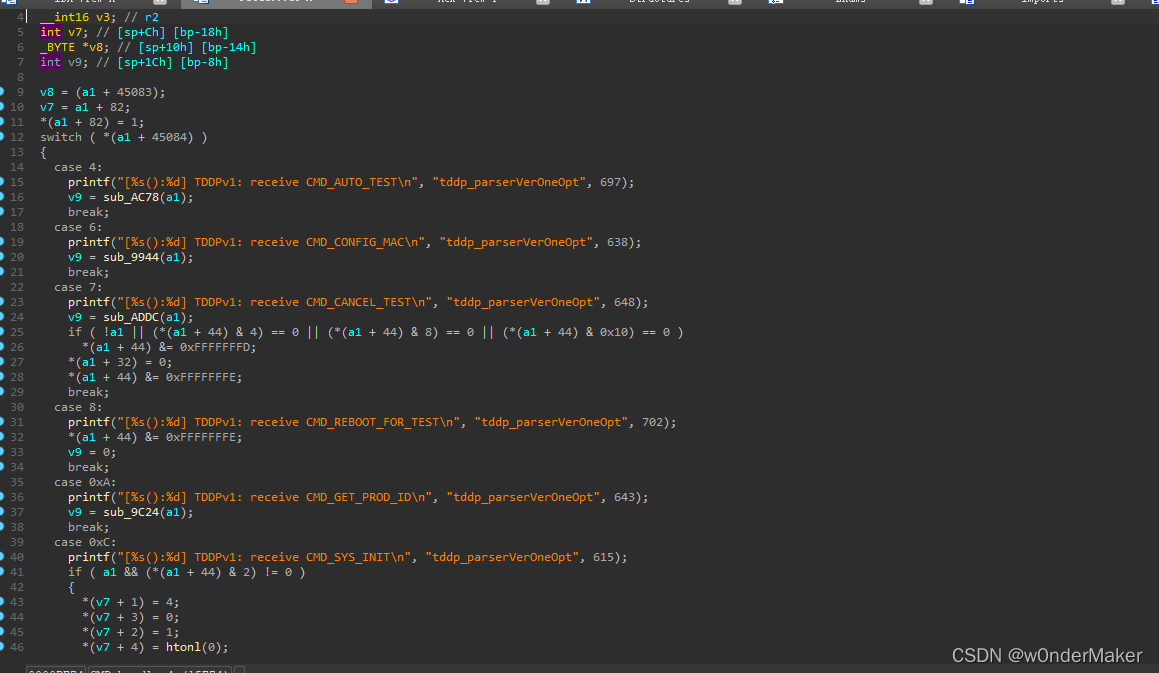The image size is (1159, 673).
Task: Click the 'case 4:' label
Action: pyautogui.click(x=78, y=167)
